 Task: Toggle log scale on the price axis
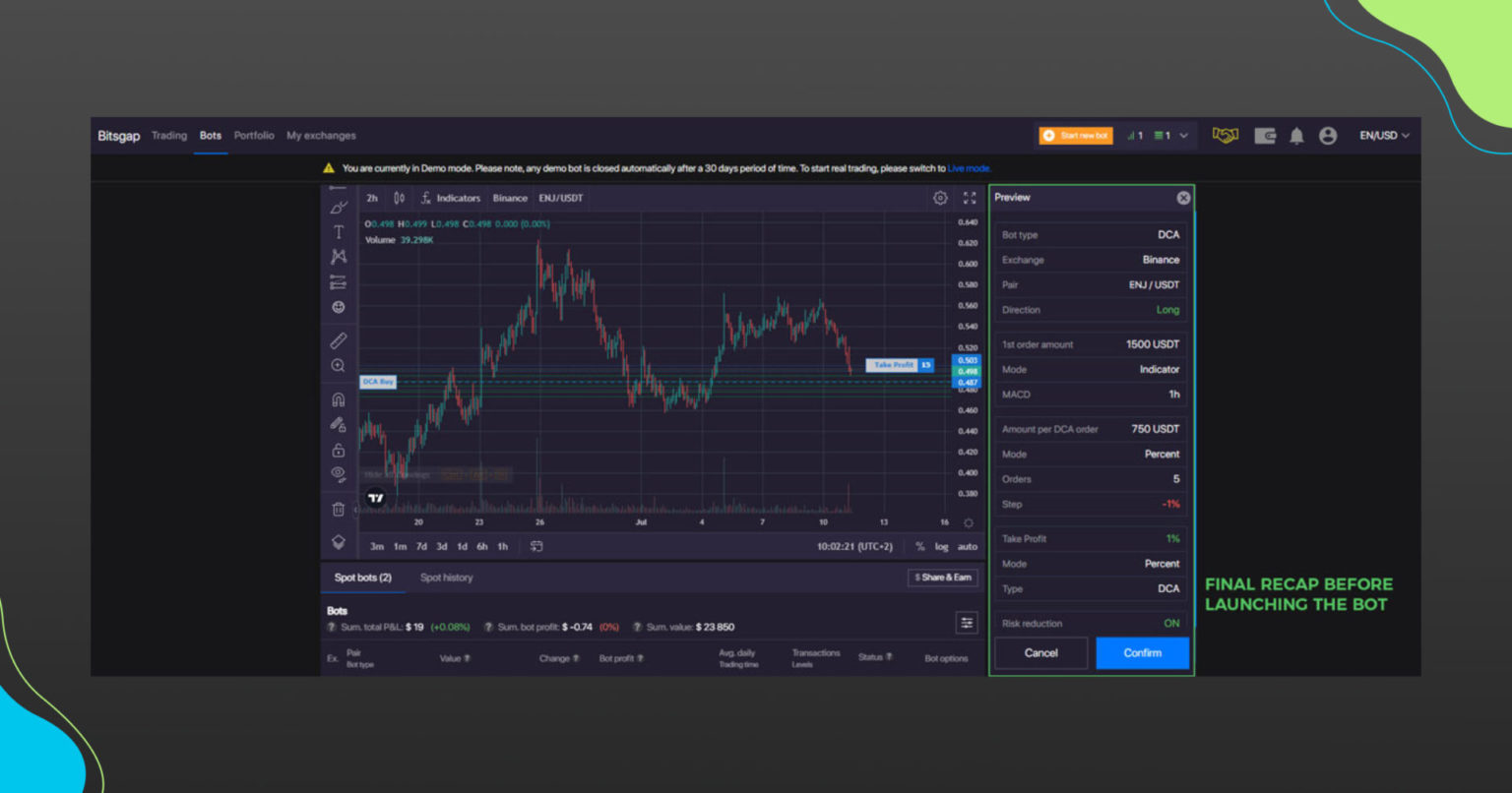pyautogui.click(x=943, y=546)
